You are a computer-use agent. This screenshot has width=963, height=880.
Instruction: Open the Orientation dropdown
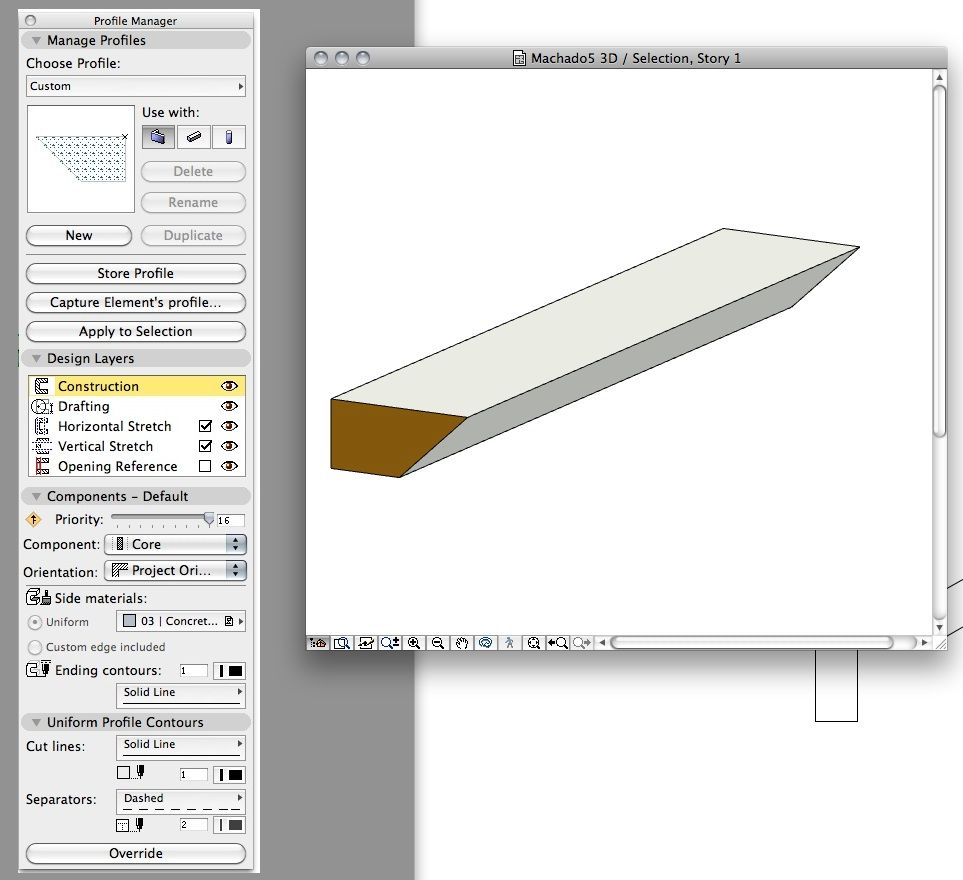(x=176, y=570)
